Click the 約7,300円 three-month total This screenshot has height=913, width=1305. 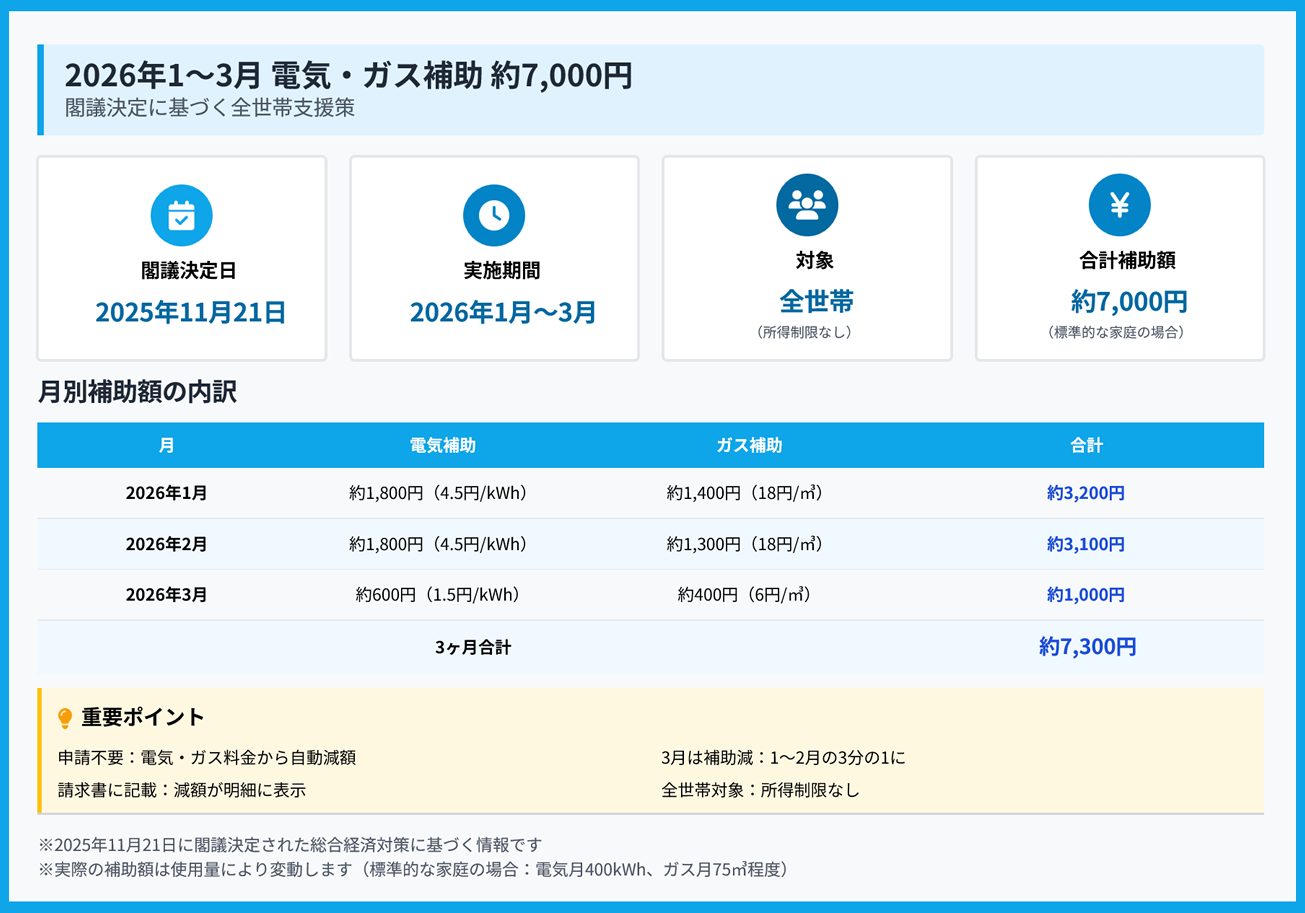pyautogui.click(x=1087, y=647)
